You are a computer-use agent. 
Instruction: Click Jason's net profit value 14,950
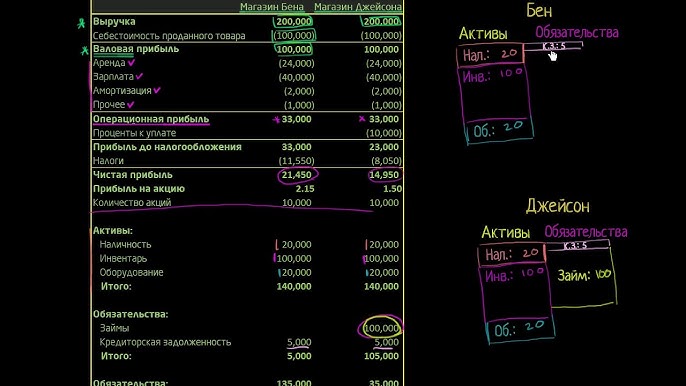[x=384, y=175]
